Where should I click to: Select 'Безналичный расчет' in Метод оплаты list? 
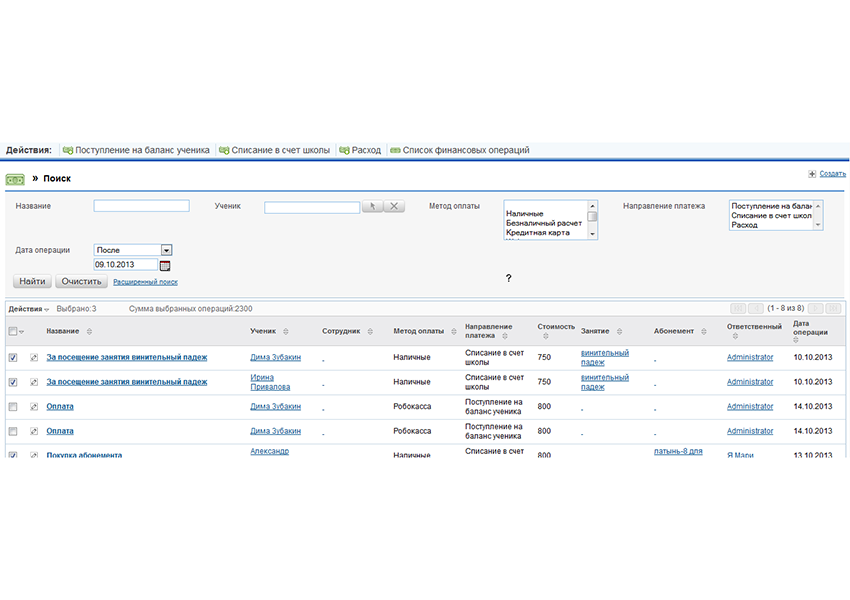[544, 223]
